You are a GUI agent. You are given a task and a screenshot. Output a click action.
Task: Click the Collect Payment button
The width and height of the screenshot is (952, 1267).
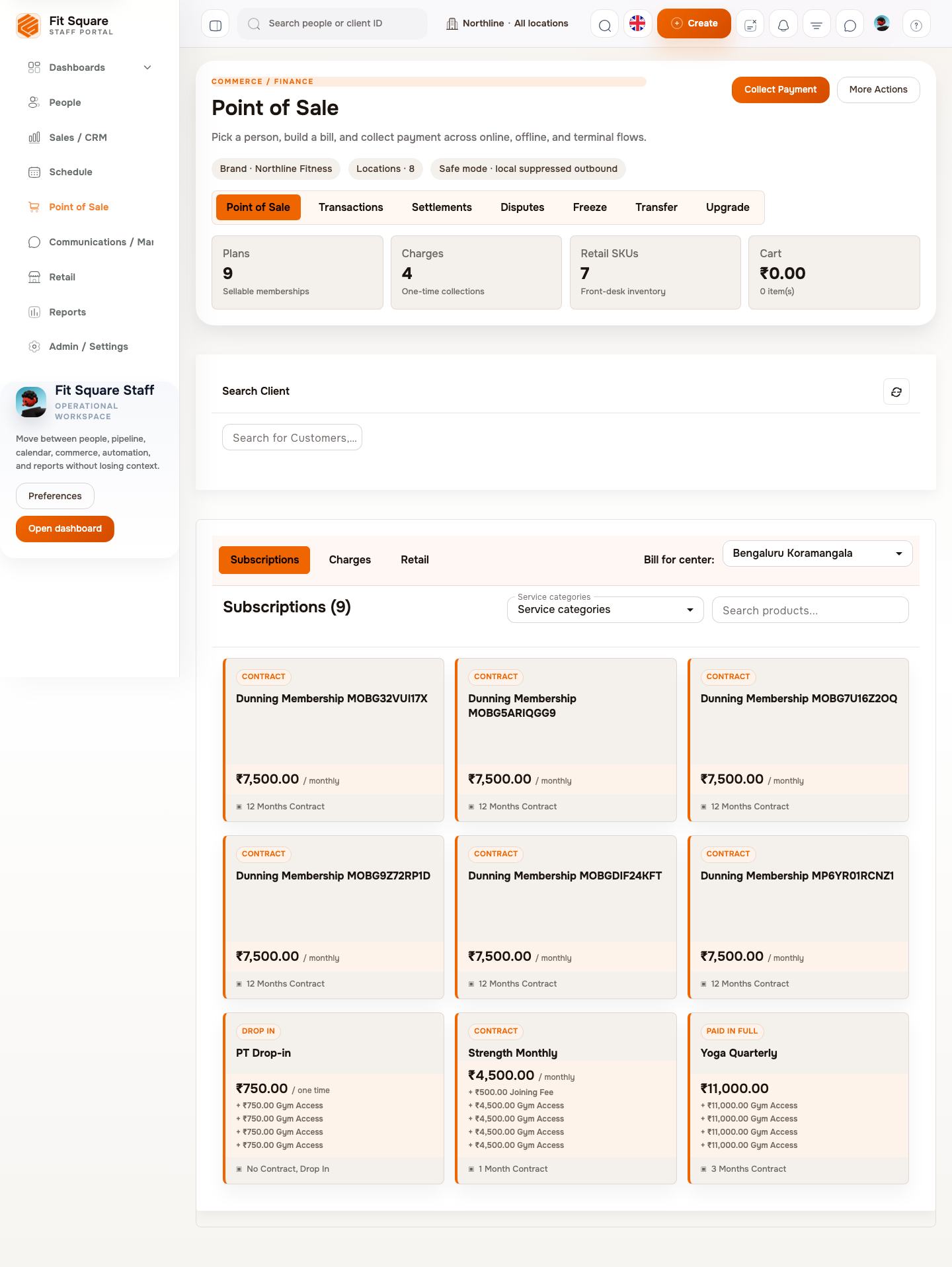pyautogui.click(x=781, y=90)
